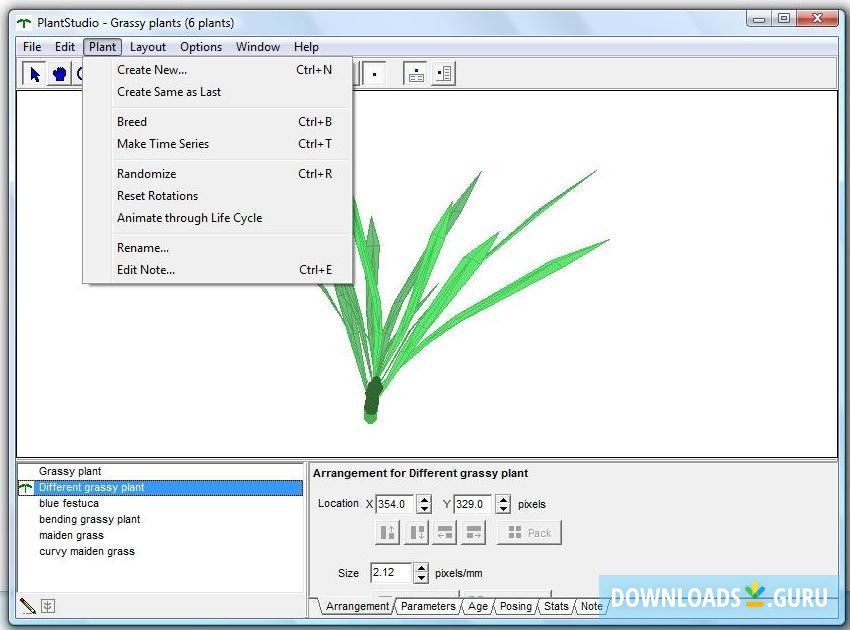The image size is (850, 630).
Task: Select maiden grass in the list
Action: coord(160,536)
